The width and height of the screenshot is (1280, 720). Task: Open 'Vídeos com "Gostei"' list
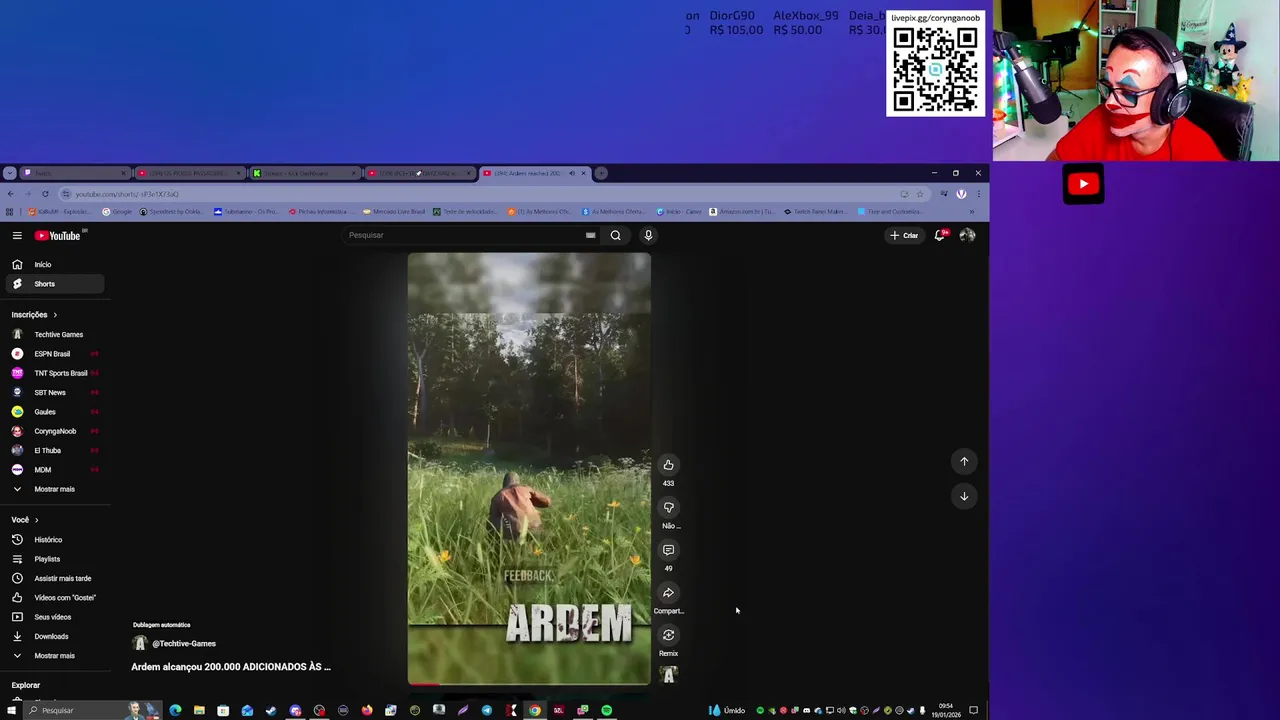pos(55,597)
